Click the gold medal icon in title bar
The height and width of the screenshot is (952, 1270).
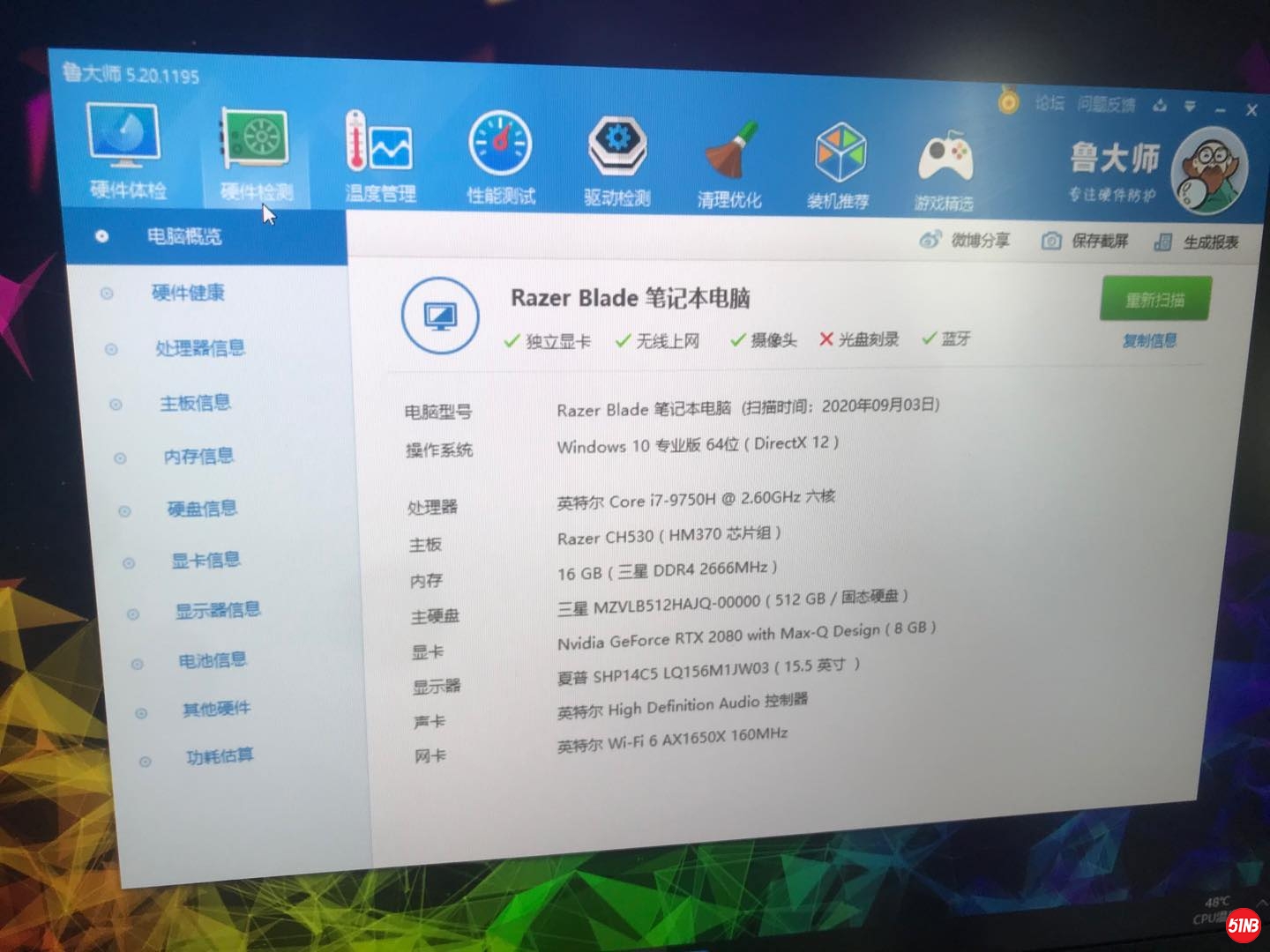tap(1008, 102)
